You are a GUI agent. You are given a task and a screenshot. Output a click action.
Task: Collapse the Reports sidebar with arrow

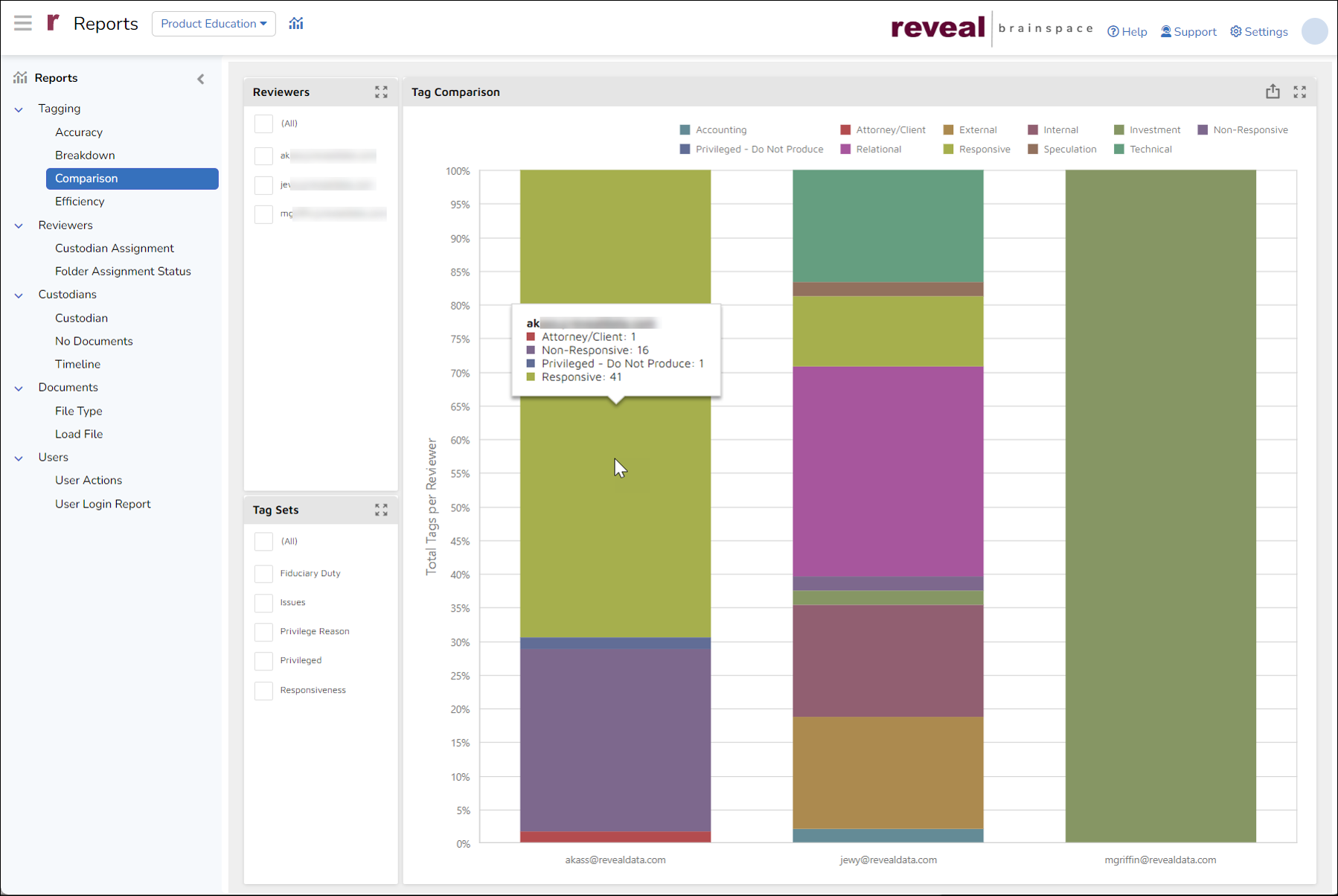pyautogui.click(x=201, y=79)
